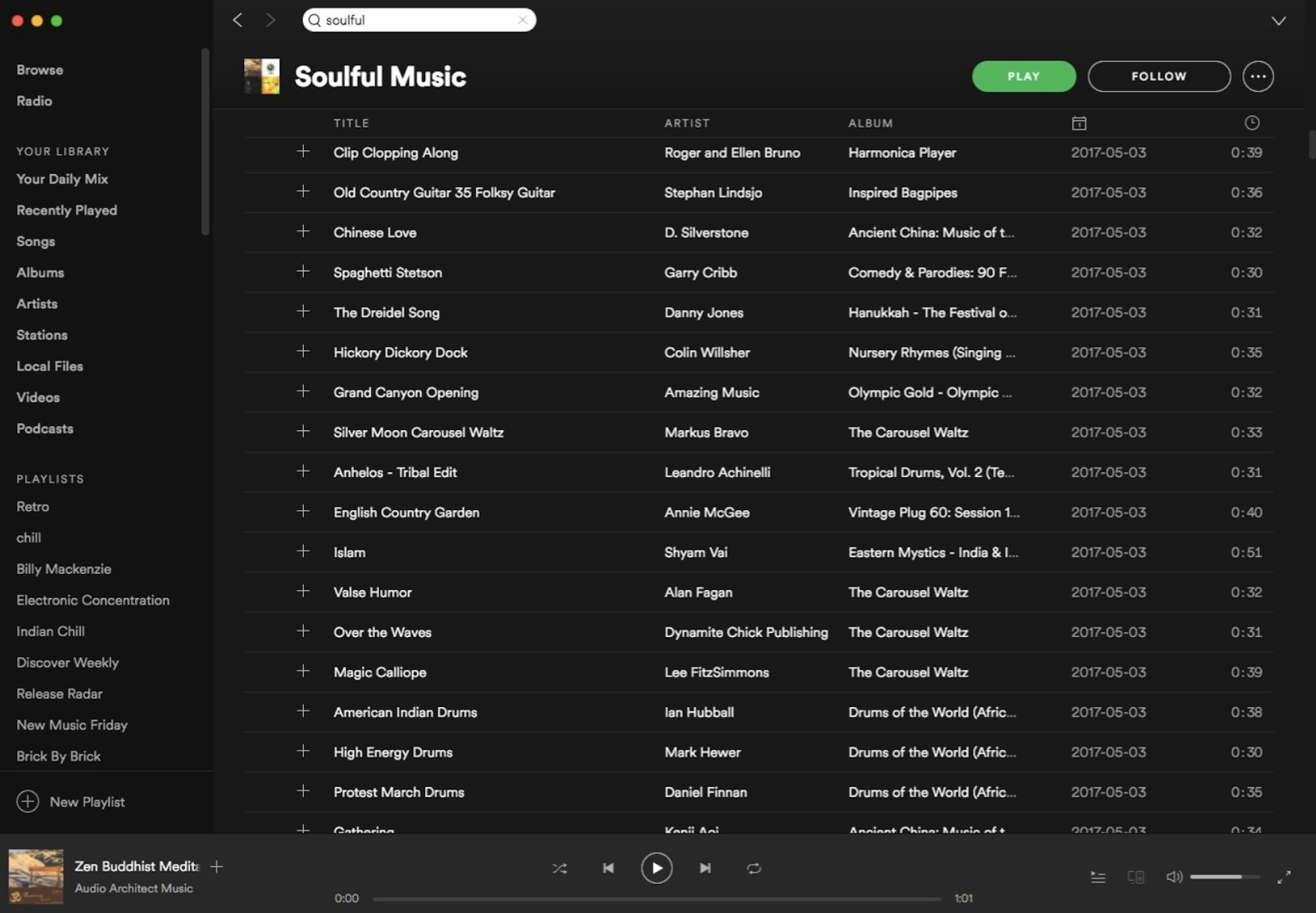
Task: Go back to the previous track
Action: [609, 868]
